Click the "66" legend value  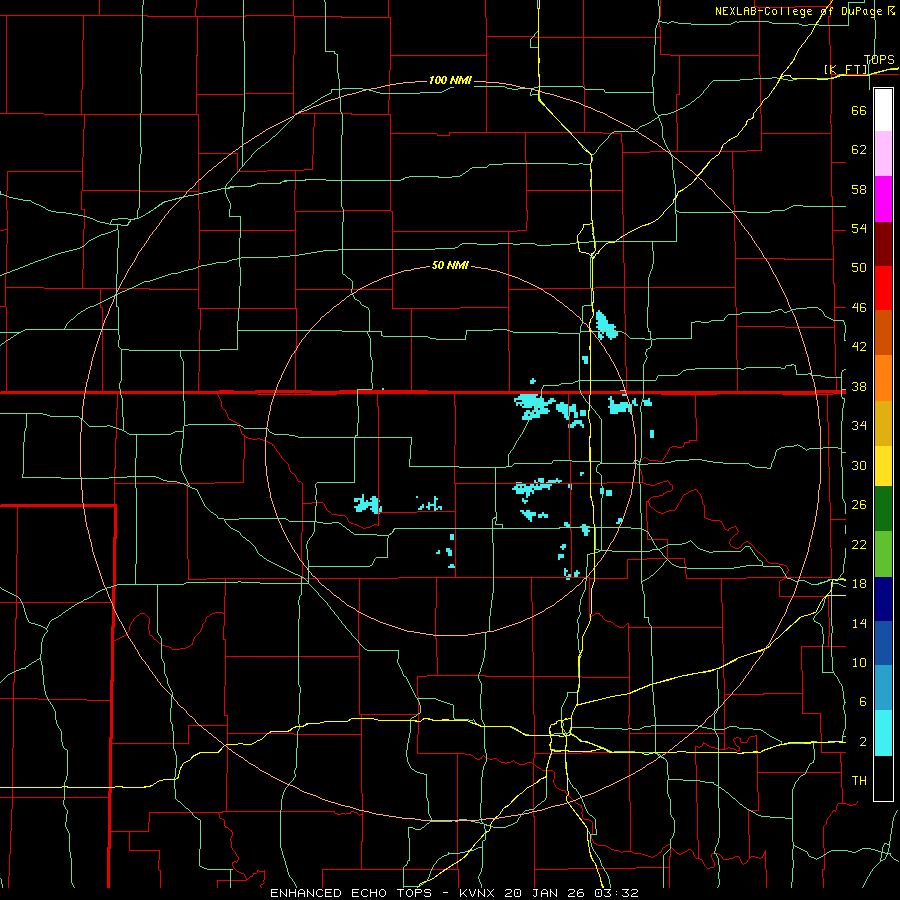859,110
